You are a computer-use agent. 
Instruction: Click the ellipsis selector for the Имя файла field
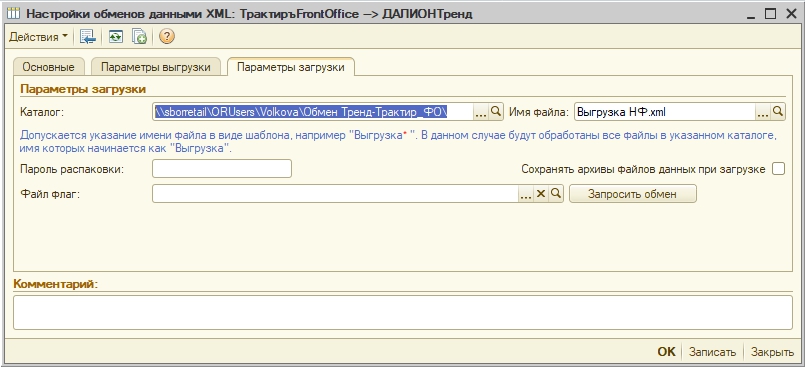[763, 111]
